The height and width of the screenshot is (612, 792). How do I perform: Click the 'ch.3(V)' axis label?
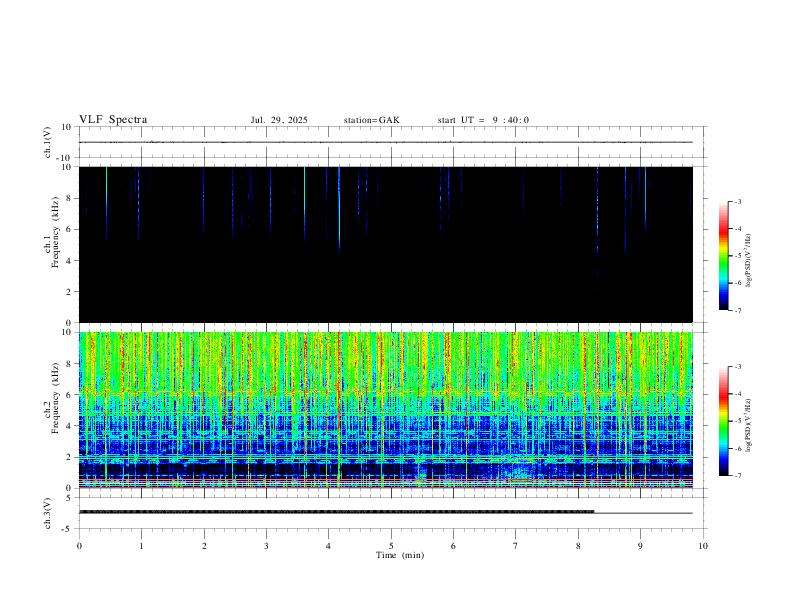point(48,513)
